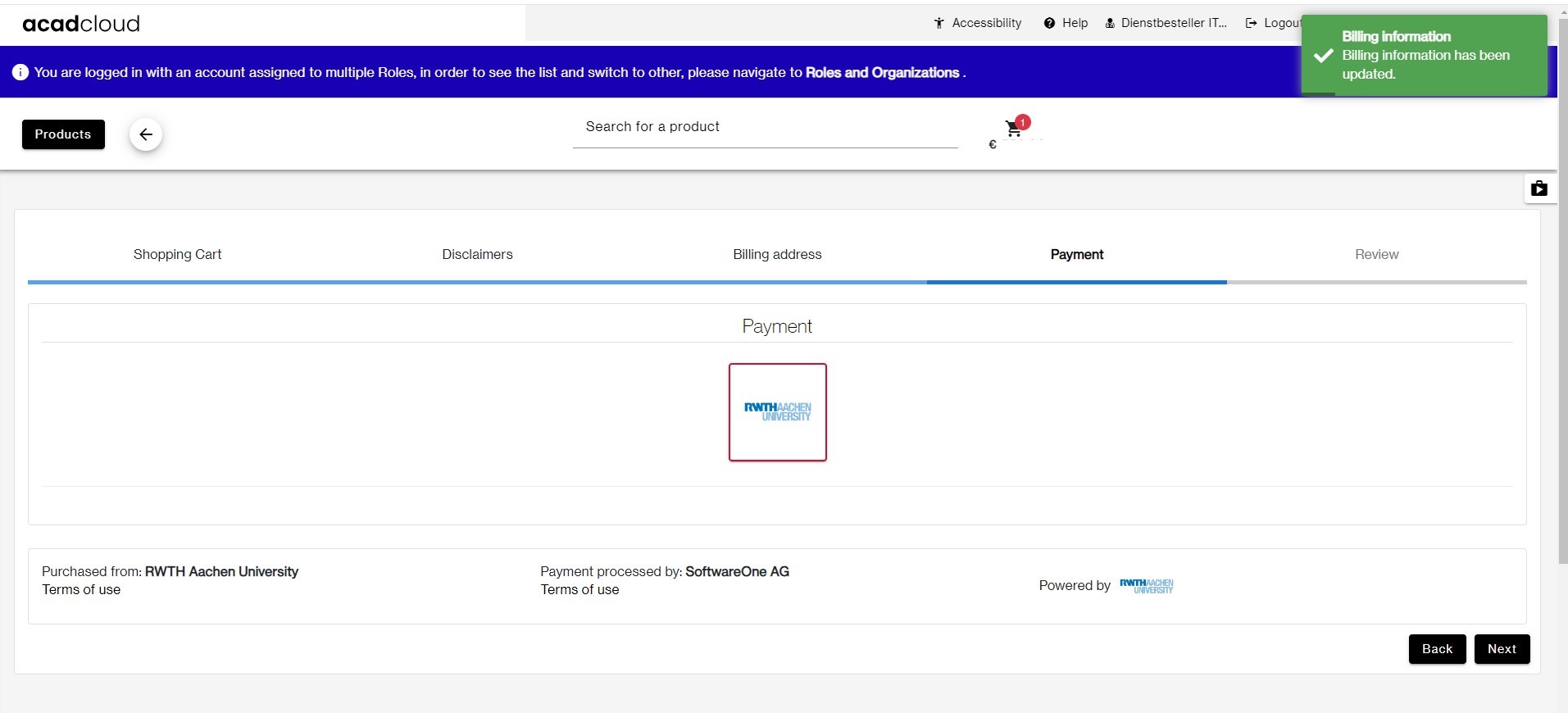Click the Back button

click(x=1437, y=649)
